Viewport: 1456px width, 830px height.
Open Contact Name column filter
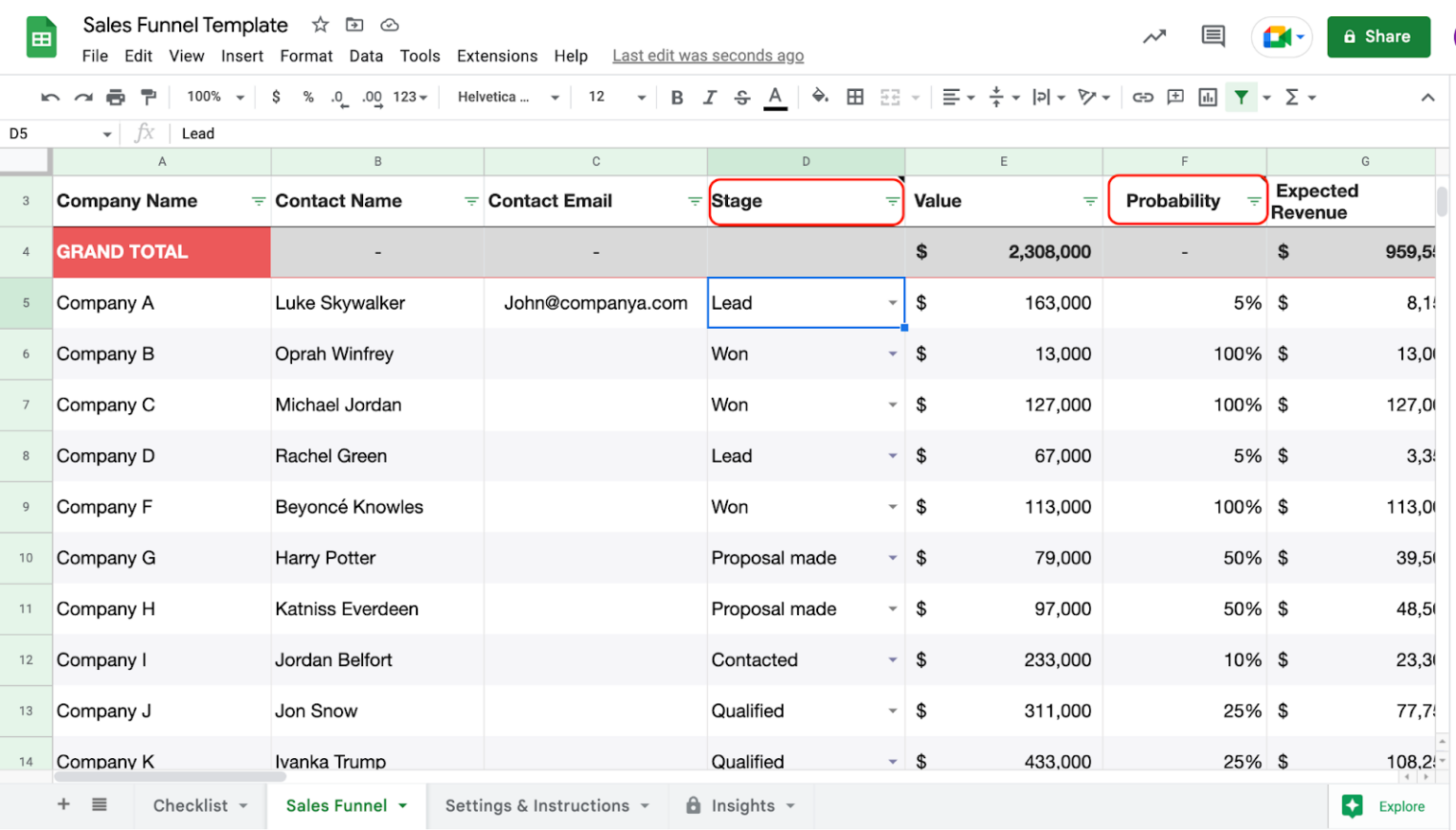(471, 201)
